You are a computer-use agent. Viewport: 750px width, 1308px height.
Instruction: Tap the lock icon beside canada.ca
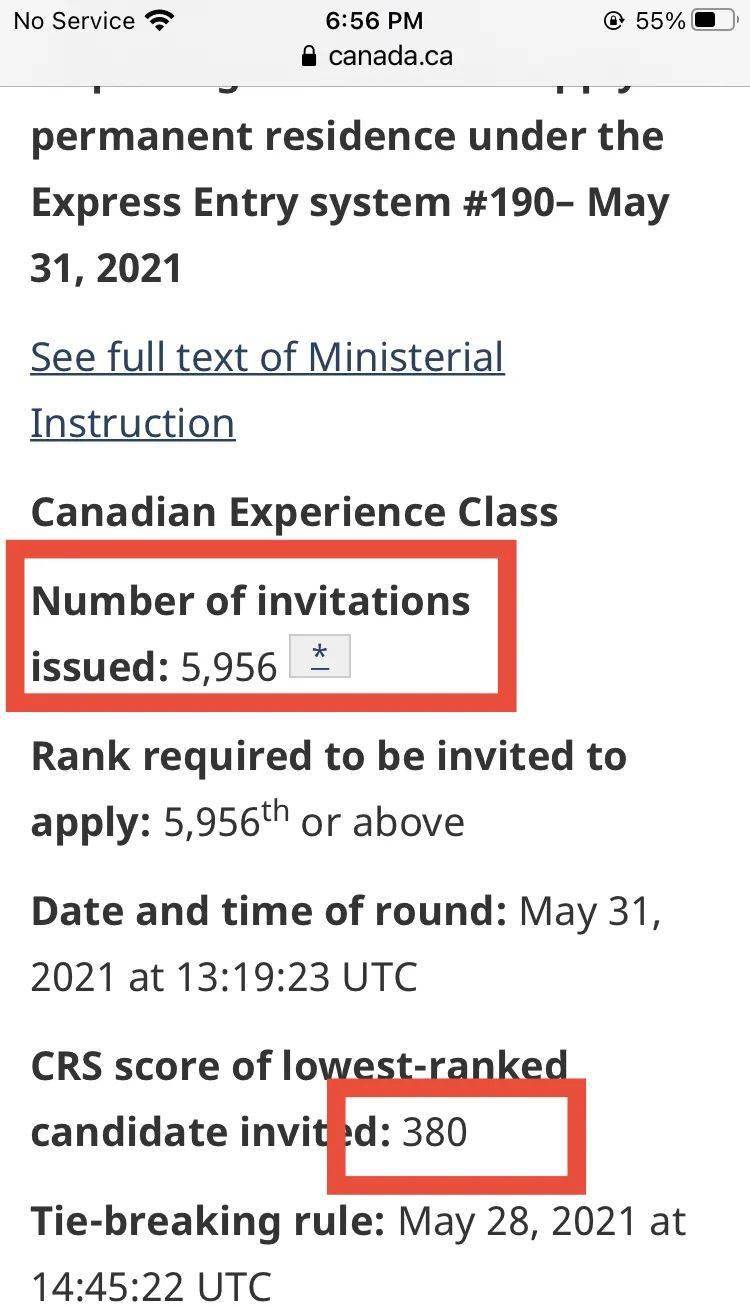(x=309, y=56)
